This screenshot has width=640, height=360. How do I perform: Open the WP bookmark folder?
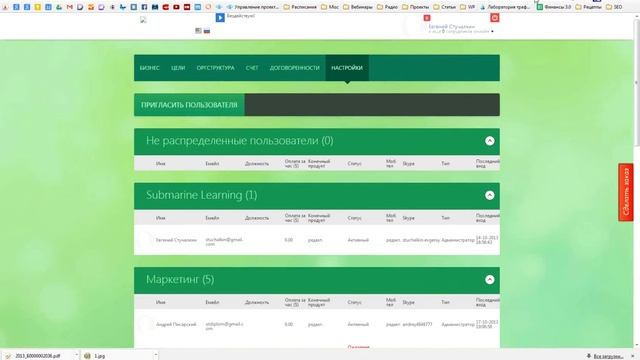point(467,7)
